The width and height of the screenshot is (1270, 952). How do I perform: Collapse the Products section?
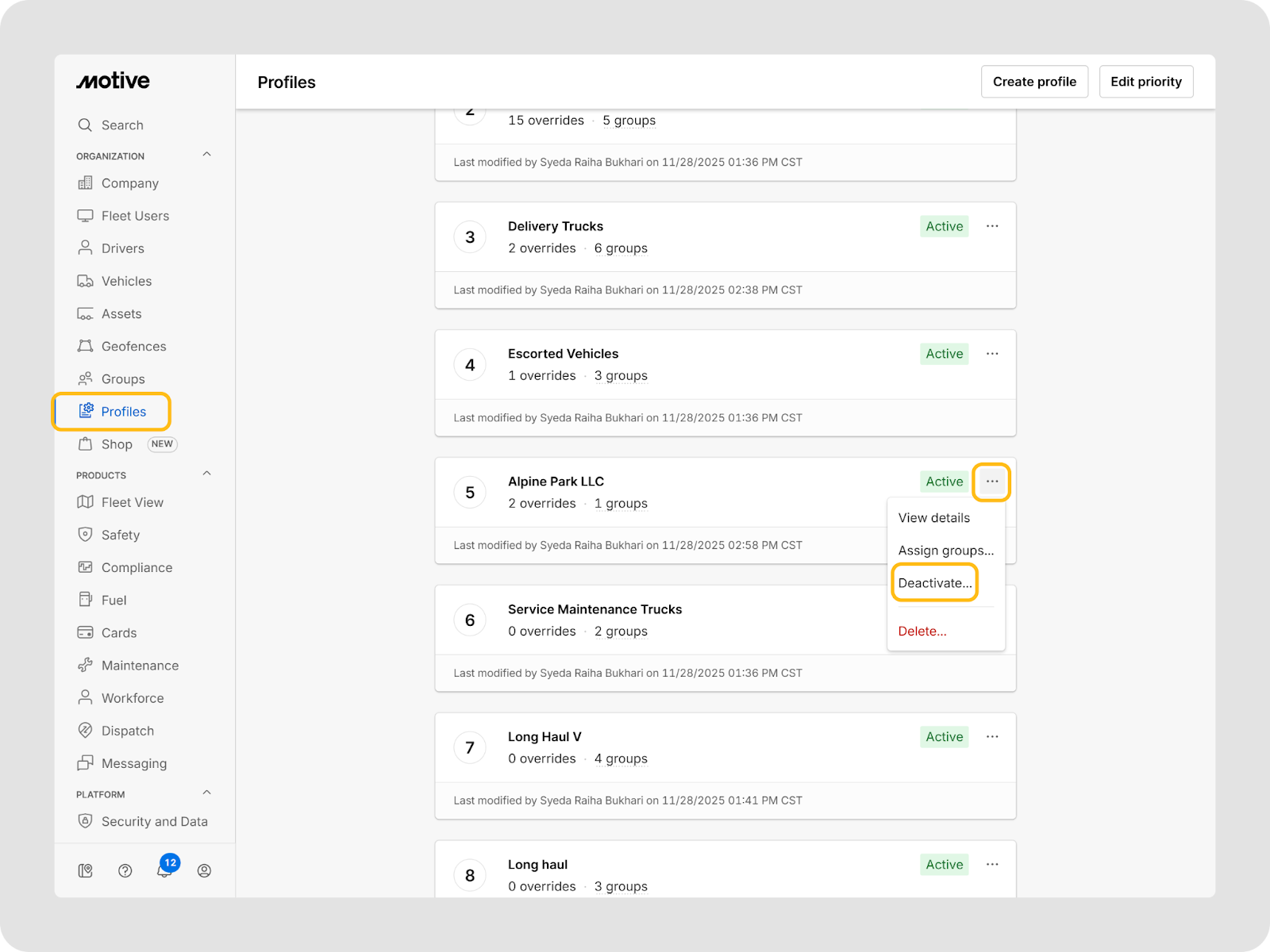coord(206,474)
